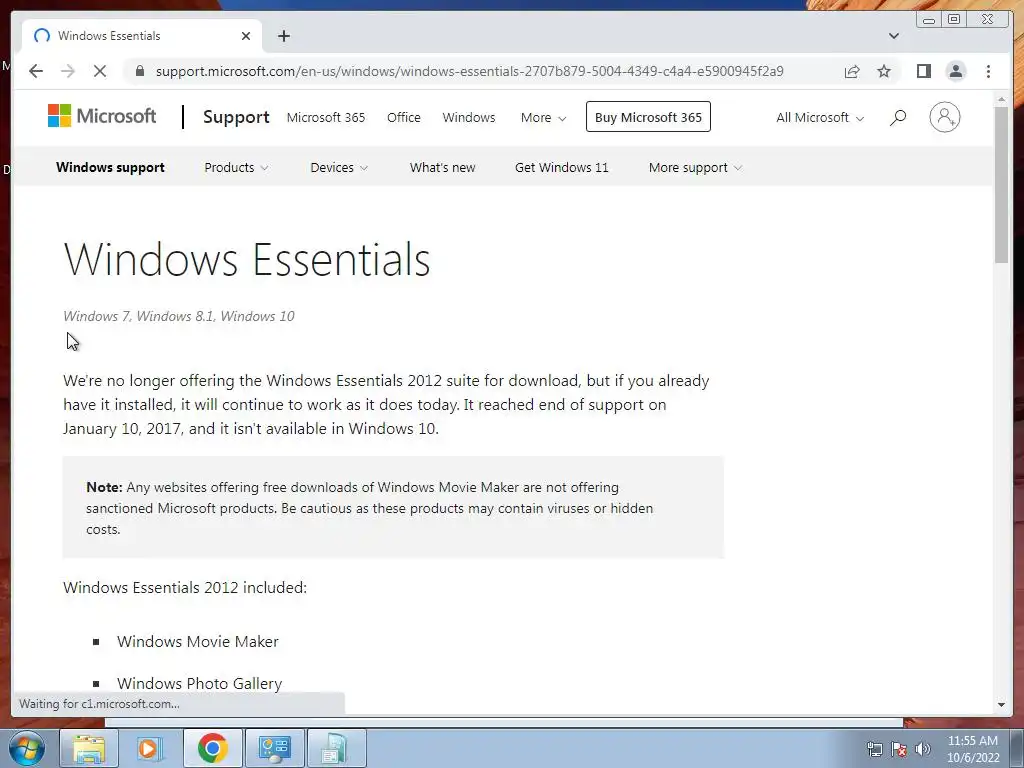Click the browser back arrow
The width and height of the screenshot is (1024, 768).
point(36,71)
